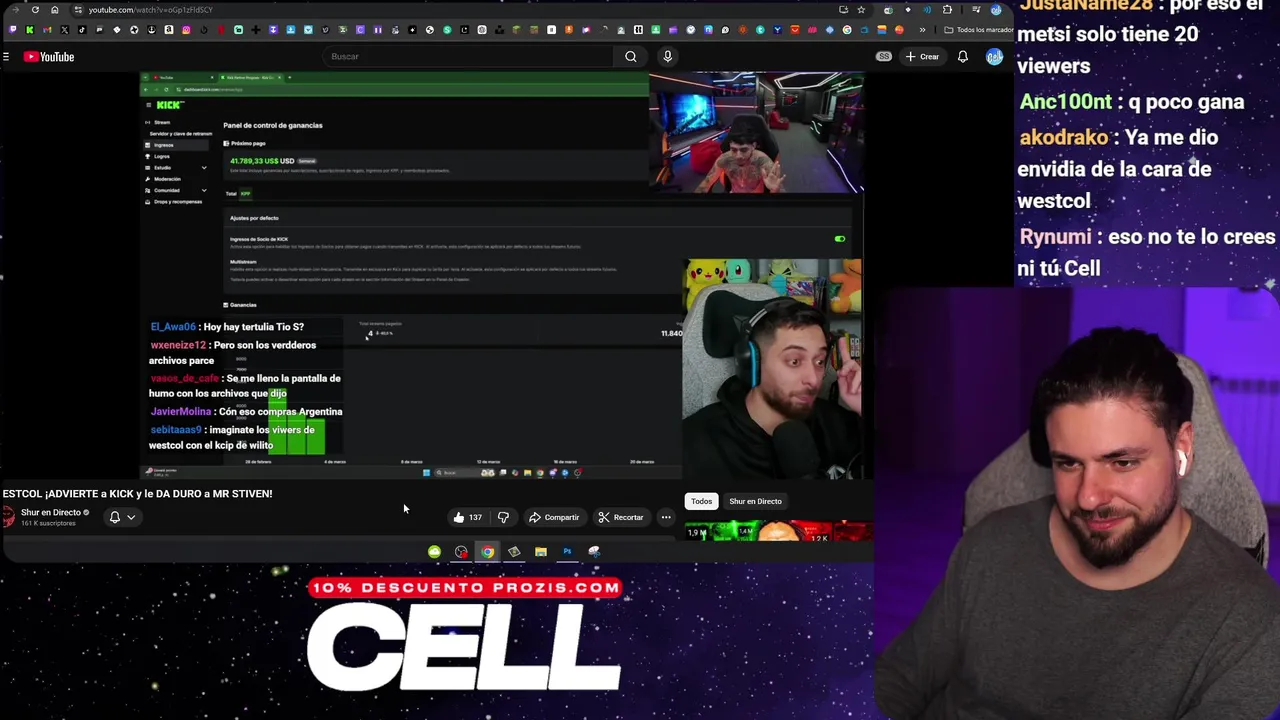Start voice search with the microphone icon

click(667, 57)
